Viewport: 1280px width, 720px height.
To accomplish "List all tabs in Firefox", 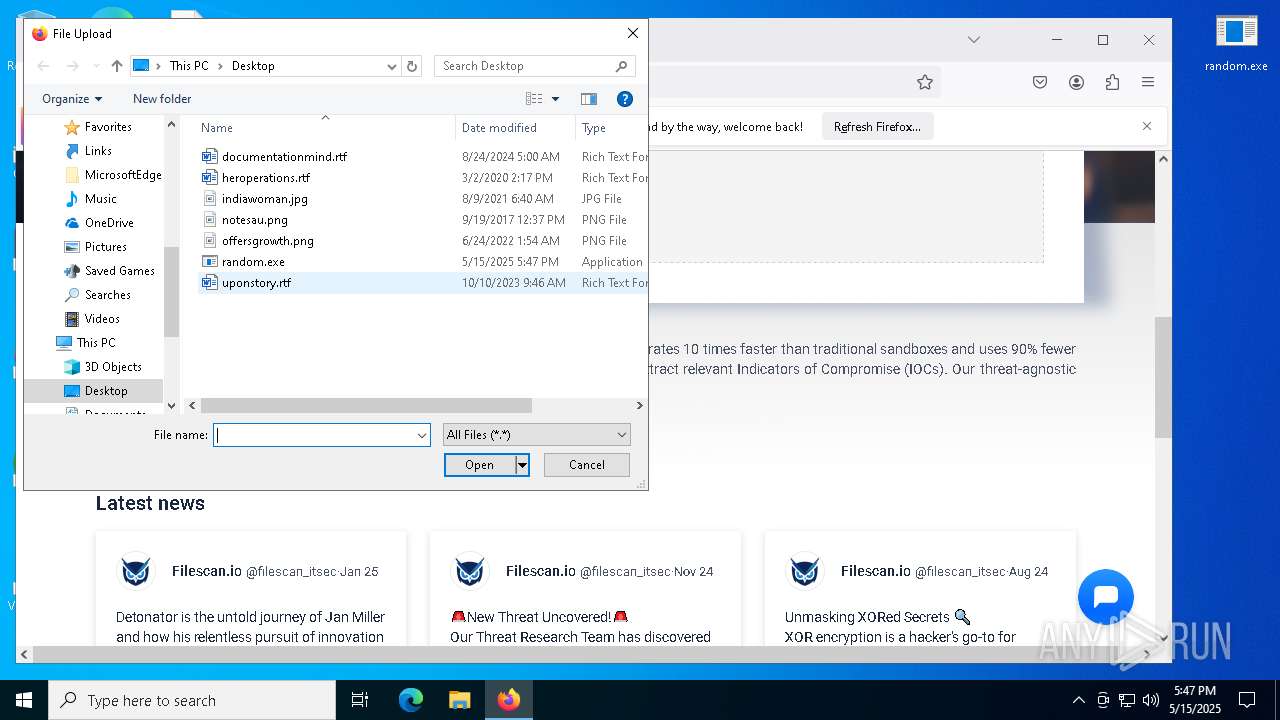I will pos(973,40).
